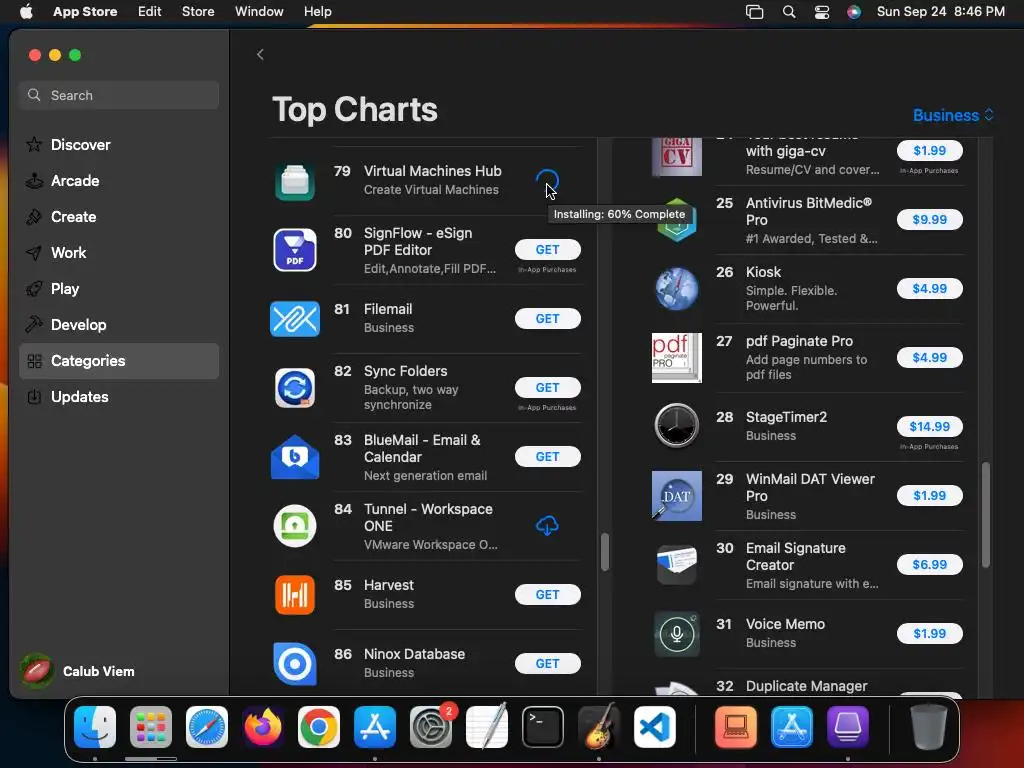The image size is (1024, 768).
Task: Open Launchpad from the Dock
Action: coord(151,727)
